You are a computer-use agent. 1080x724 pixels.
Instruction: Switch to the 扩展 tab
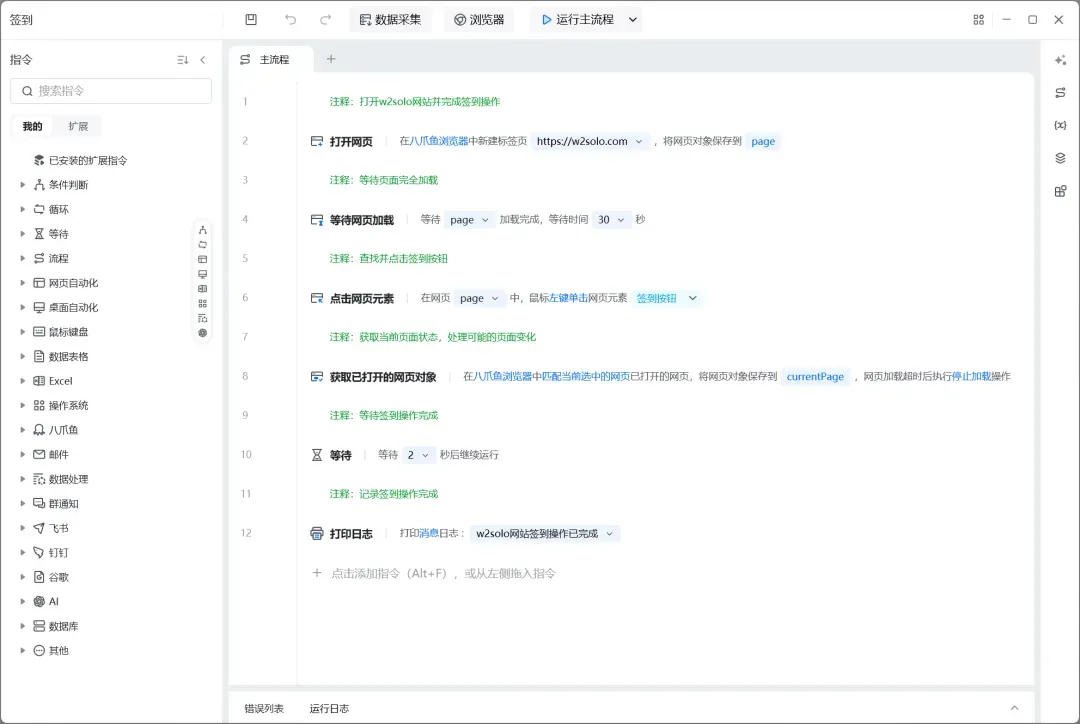point(78,126)
